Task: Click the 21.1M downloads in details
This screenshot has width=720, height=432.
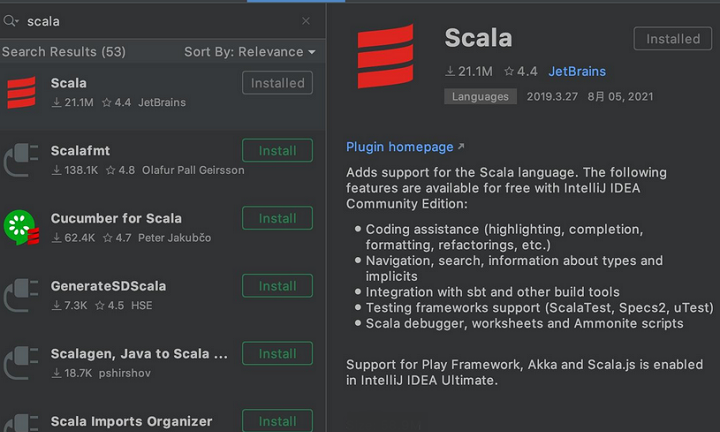Action: pos(469,71)
